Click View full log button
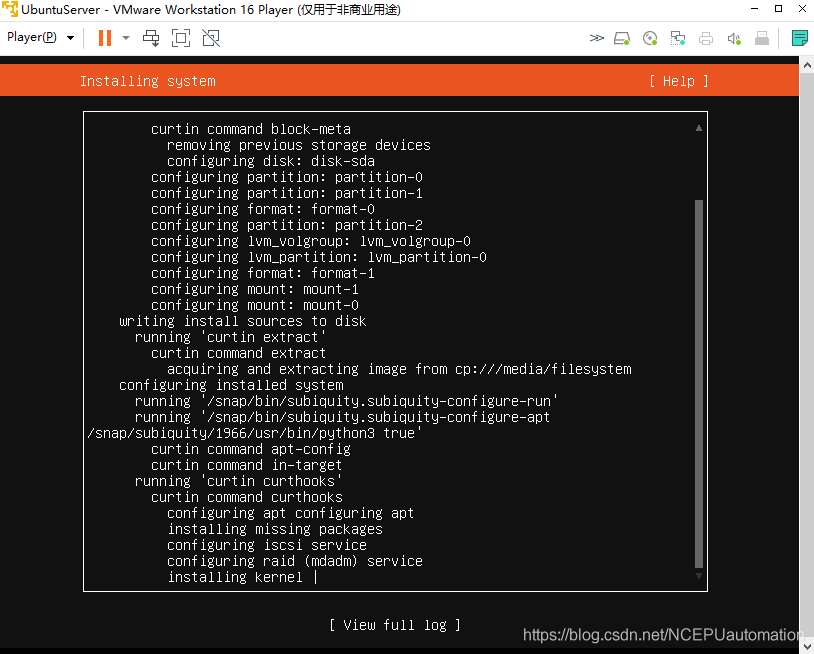The image size is (814, 654). tap(395, 625)
